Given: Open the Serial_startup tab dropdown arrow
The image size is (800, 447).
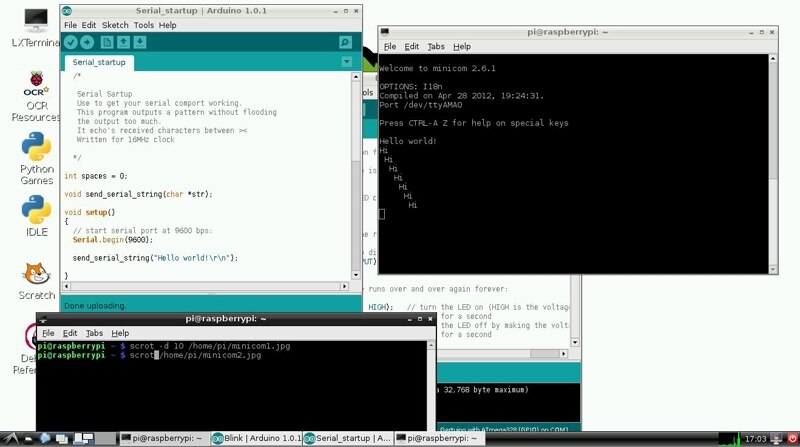Looking at the screenshot, I should [346, 62].
